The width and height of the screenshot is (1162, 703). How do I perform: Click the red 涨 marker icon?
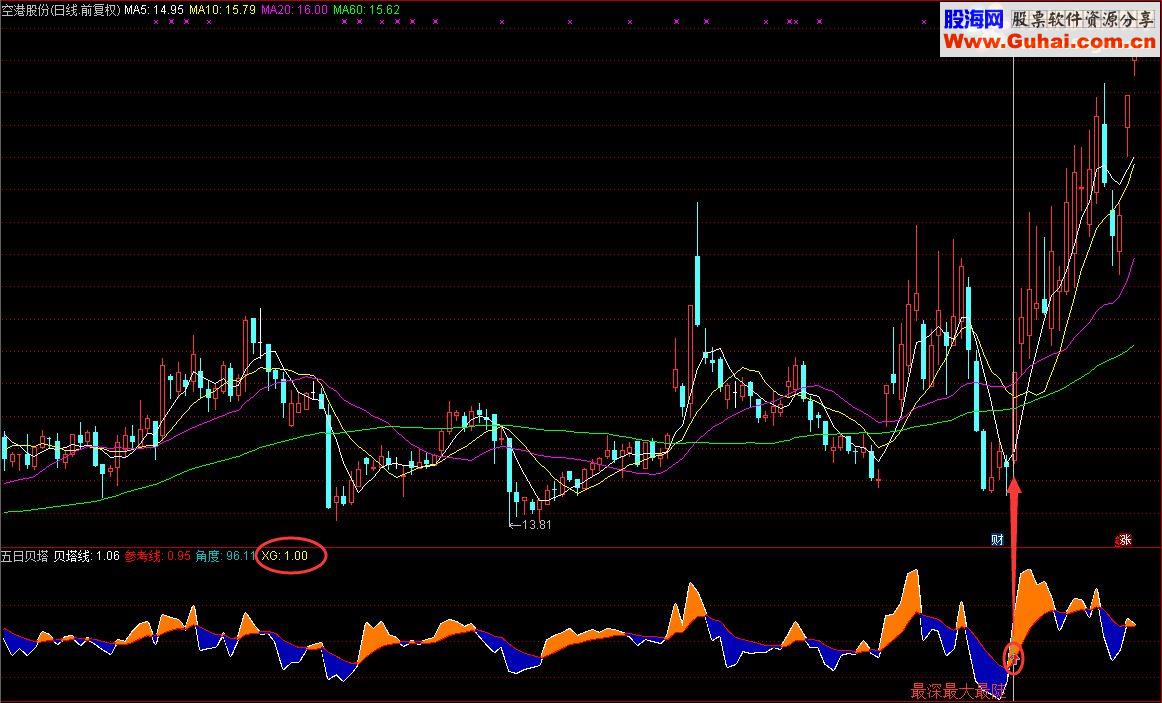click(x=1124, y=540)
